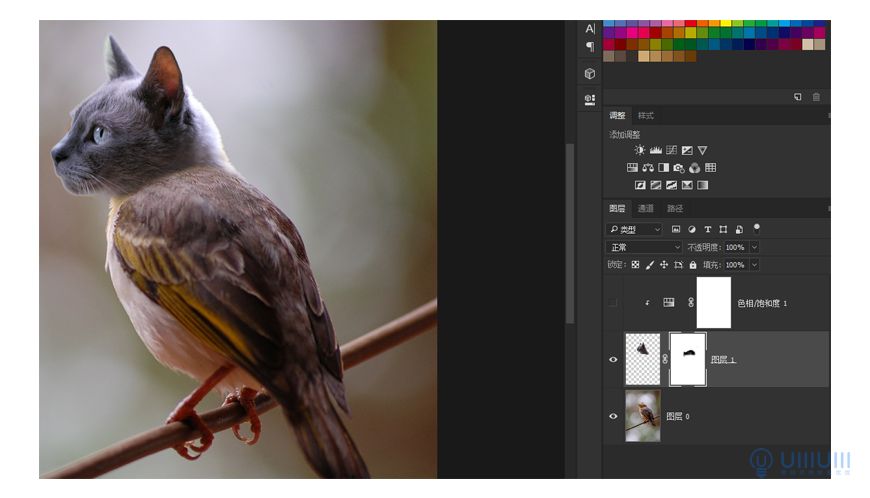
Task: Add a Color Balance adjustment (scales icon)
Action: (648, 168)
